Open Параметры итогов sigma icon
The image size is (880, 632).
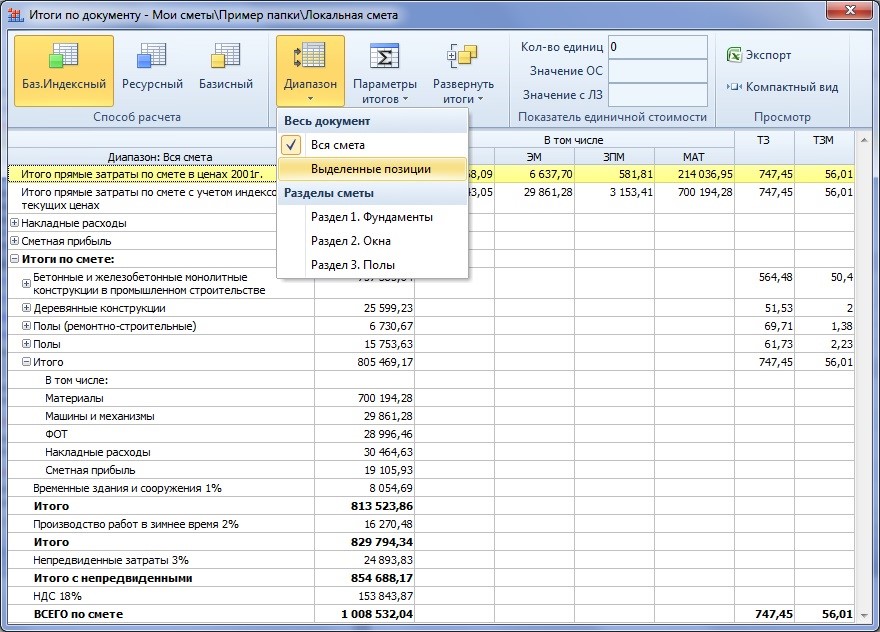click(384, 57)
